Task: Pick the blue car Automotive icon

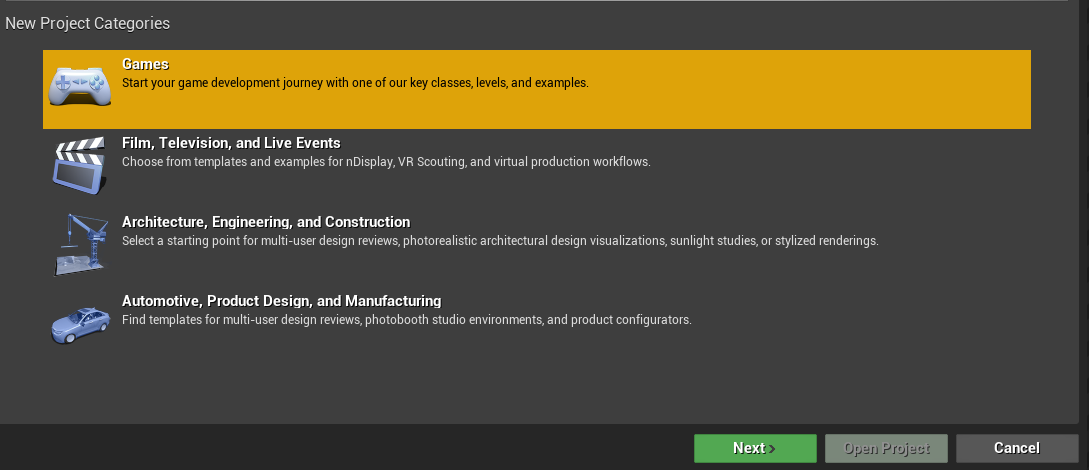Action: 80,322
